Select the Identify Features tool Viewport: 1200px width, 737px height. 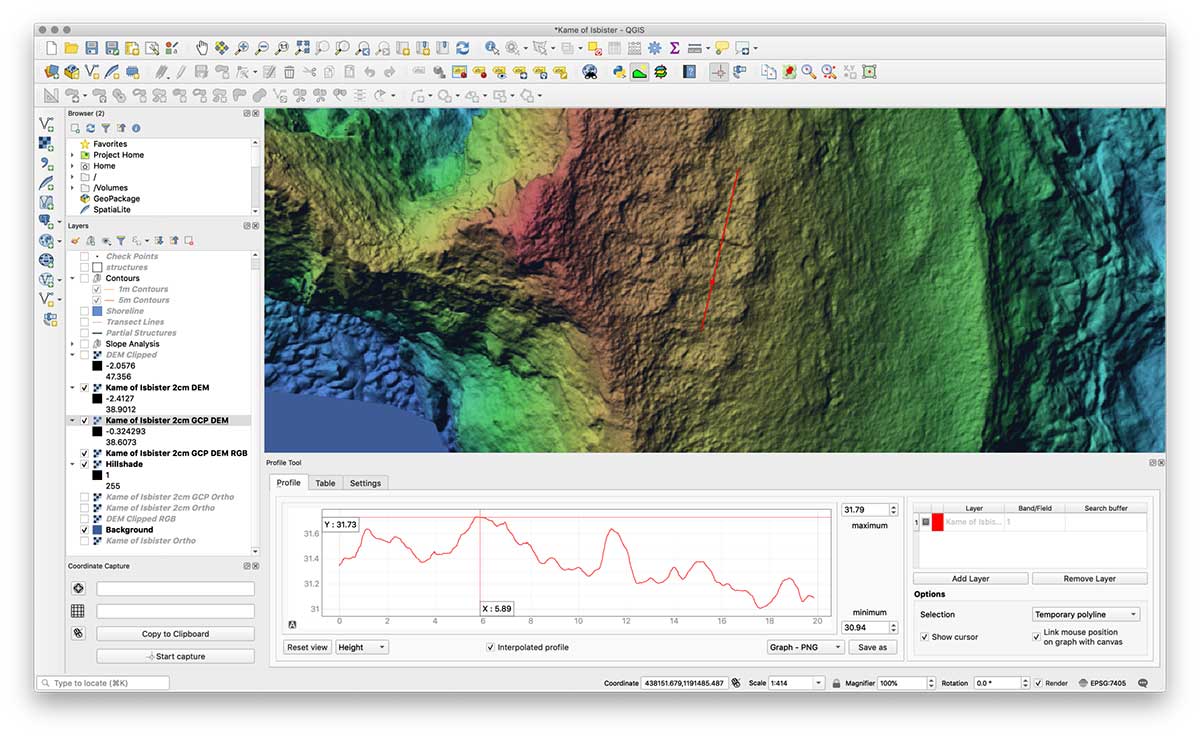(492, 48)
